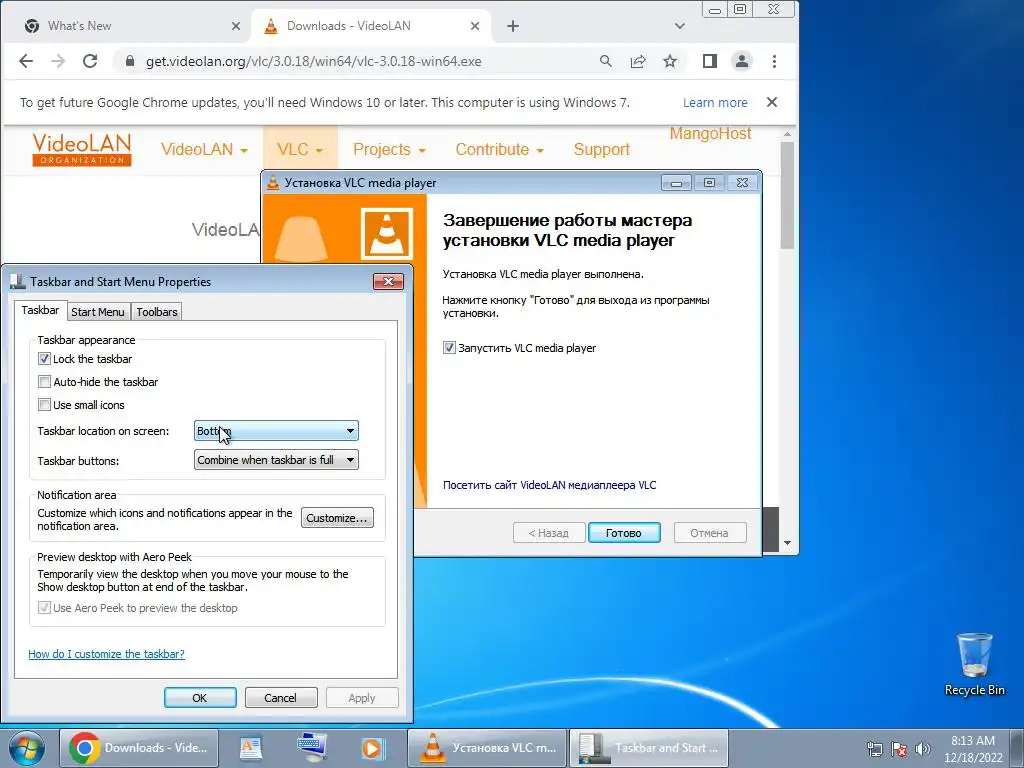Click the share page icon in Chrome
This screenshot has height=768, width=1024.
(637, 61)
